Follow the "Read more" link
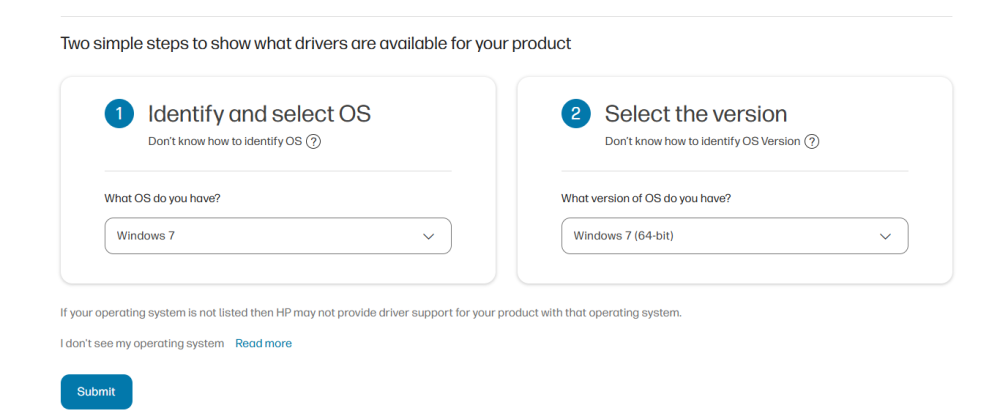The image size is (1000, 419). (263, 343)
